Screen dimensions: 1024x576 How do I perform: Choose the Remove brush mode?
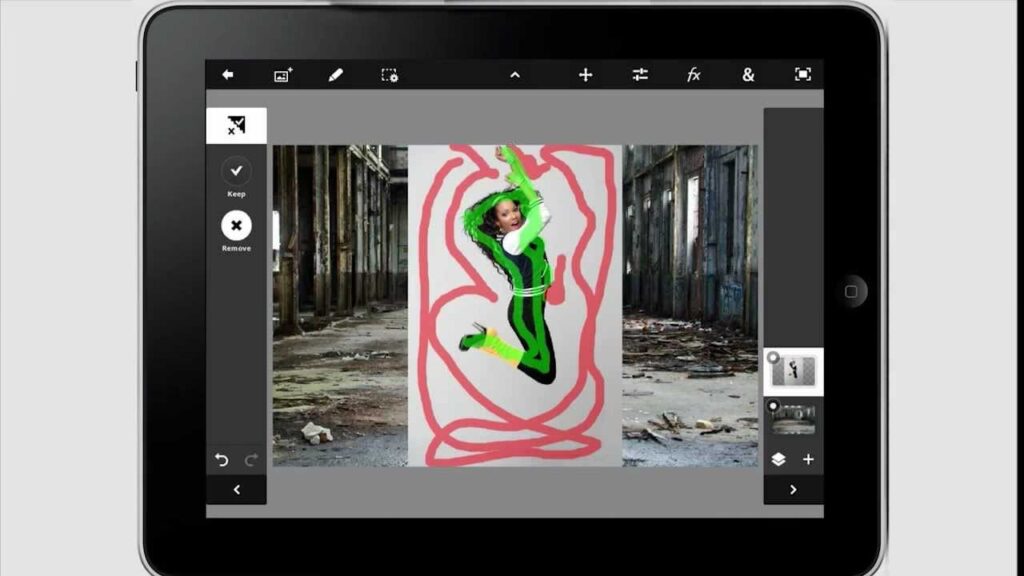[x=236, y=225]
